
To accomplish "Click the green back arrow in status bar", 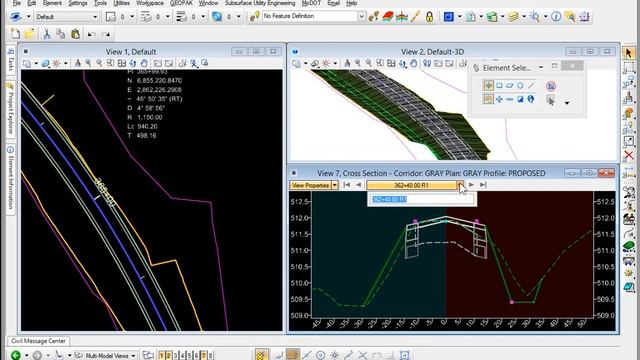I will point(16,355).
